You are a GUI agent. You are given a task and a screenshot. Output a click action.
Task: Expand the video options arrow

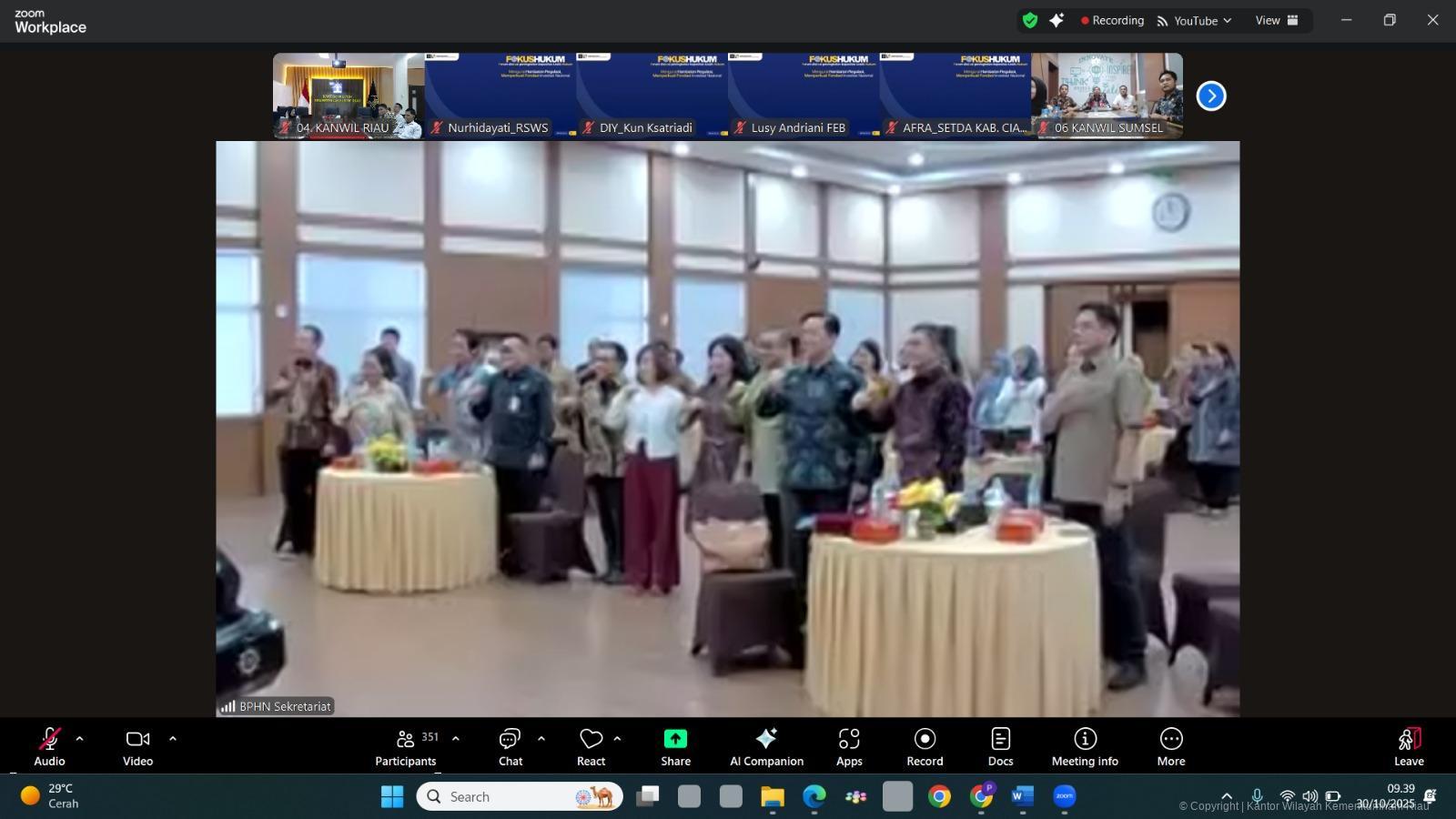pos(173,739)
